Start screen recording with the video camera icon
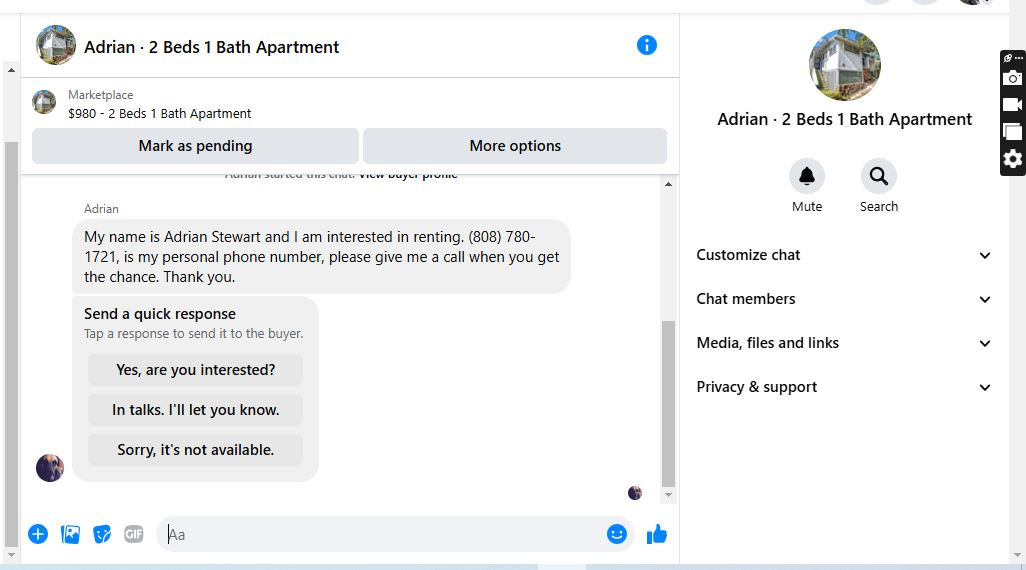 1013,104
